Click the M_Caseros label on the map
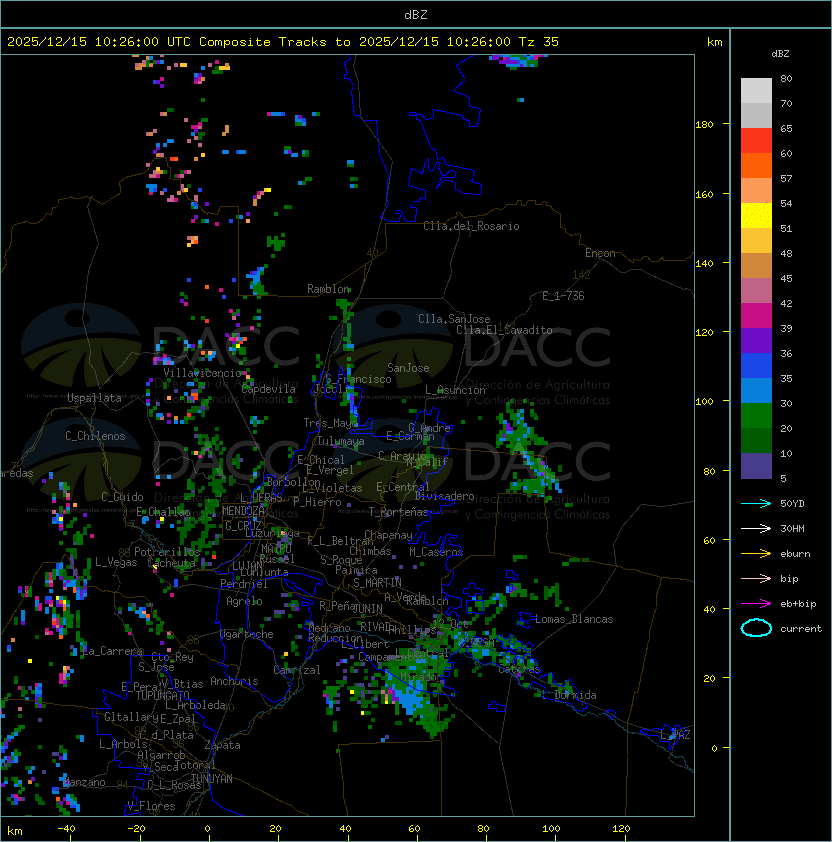The image size is (832, 842). pos(436,552)
